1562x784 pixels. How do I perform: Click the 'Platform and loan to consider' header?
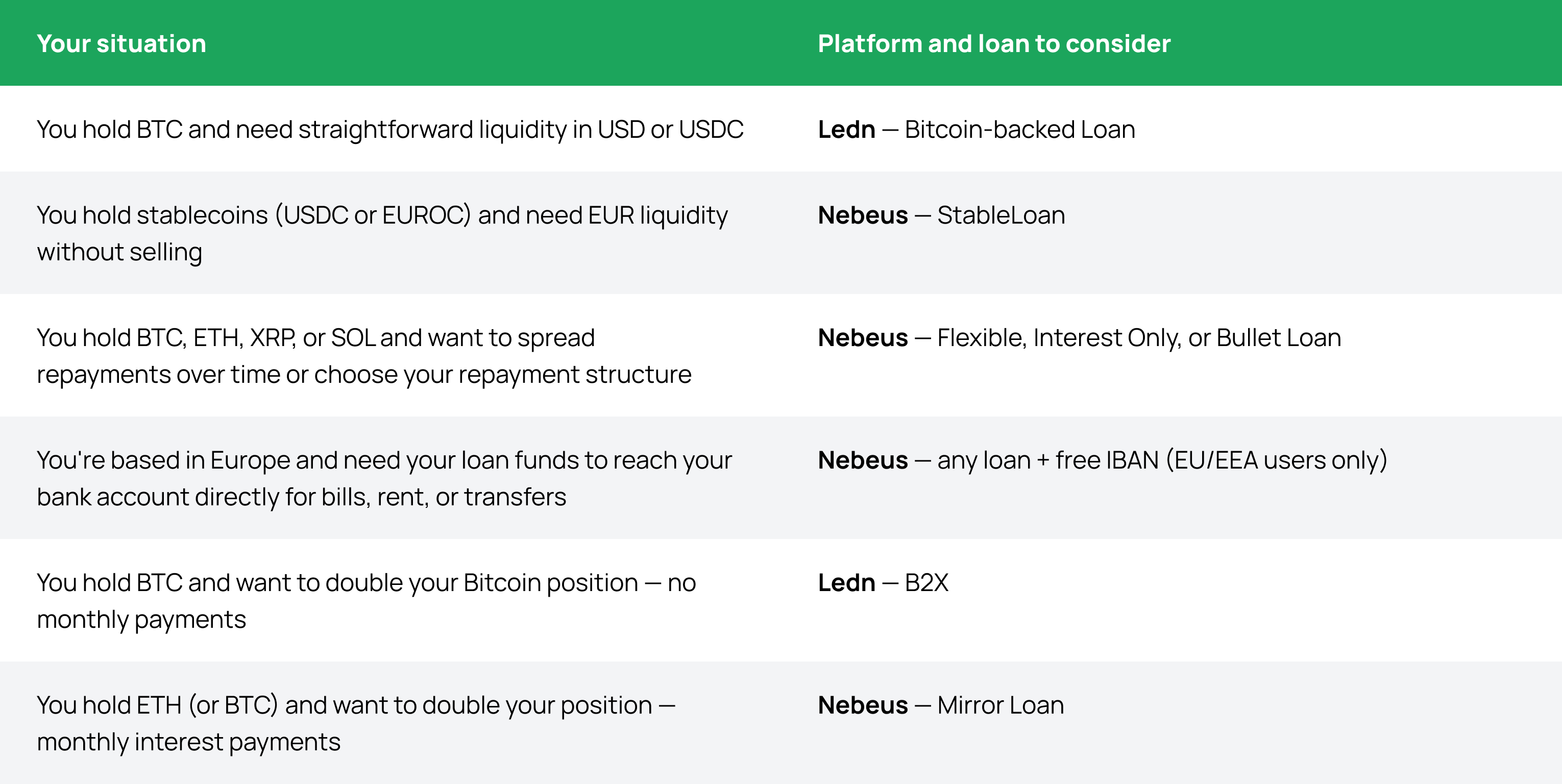[993, 44]
